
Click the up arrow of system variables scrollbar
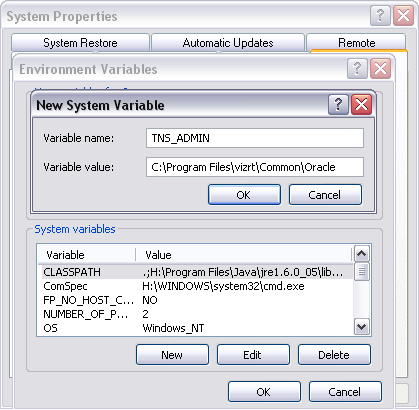pos(362,254)
